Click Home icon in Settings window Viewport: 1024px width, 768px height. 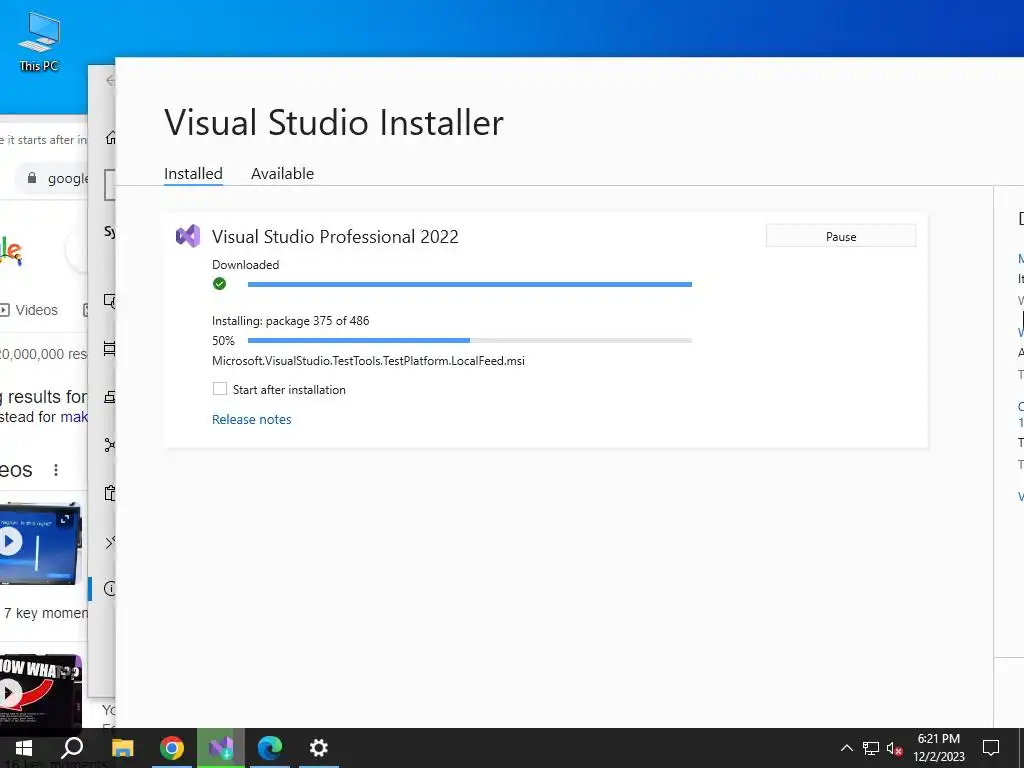[x=110, y=138]
